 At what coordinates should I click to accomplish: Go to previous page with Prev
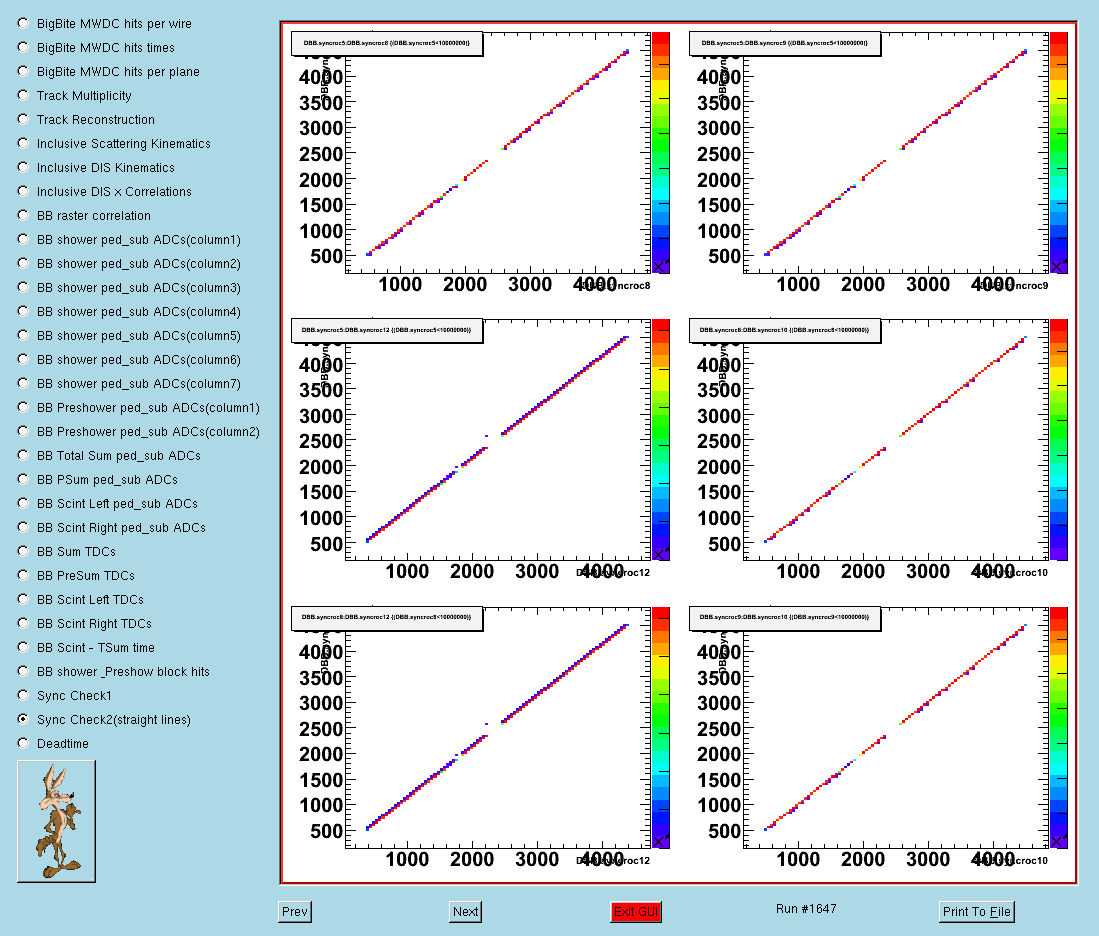tap(294, 911)
